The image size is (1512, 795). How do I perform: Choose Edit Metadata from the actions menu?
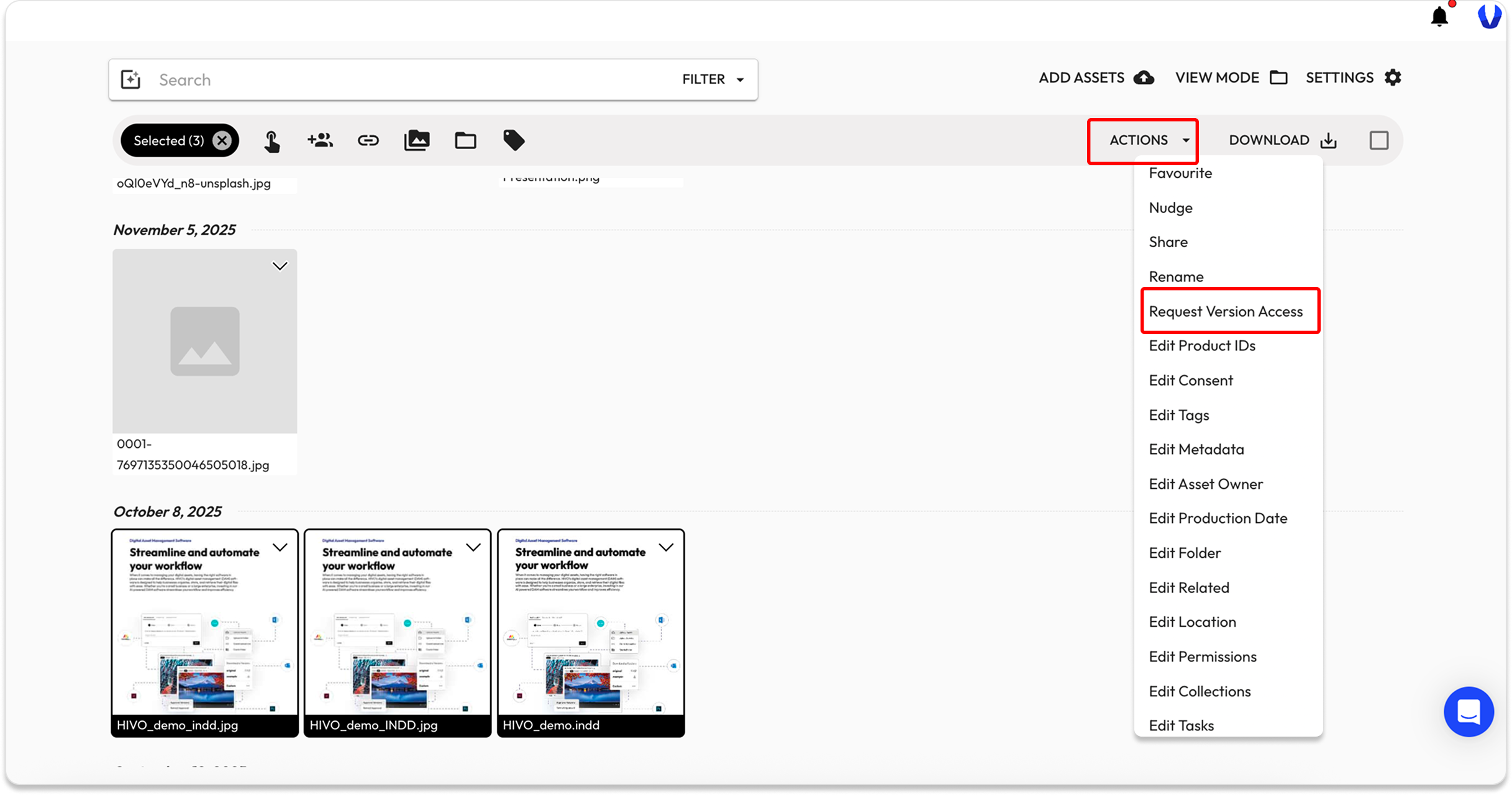pos(1196,449)
